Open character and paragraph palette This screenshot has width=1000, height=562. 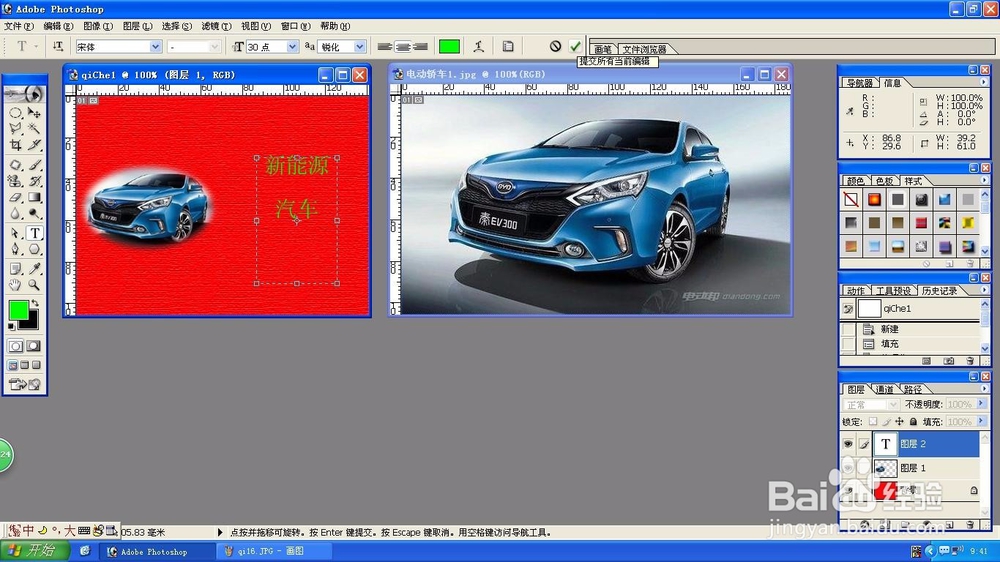pyautogui.click(x=508, y=47)
